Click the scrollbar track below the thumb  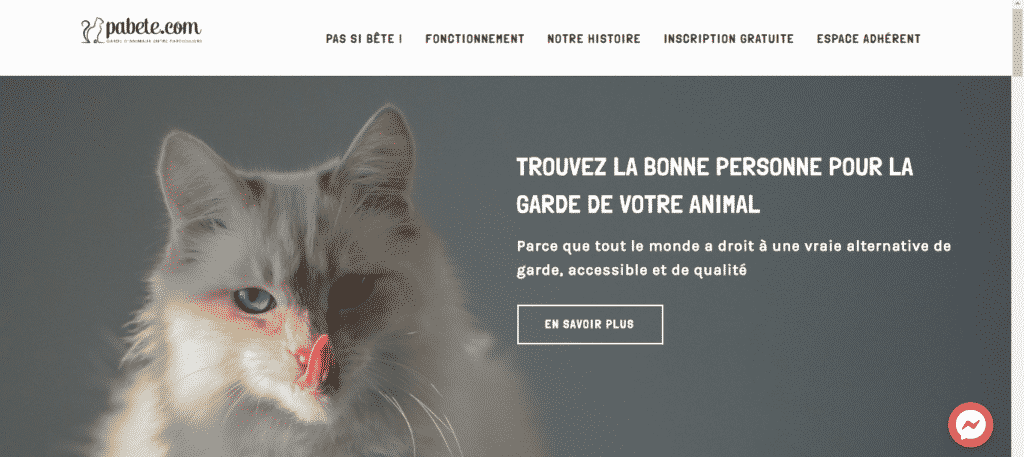tap(1017, 261)
